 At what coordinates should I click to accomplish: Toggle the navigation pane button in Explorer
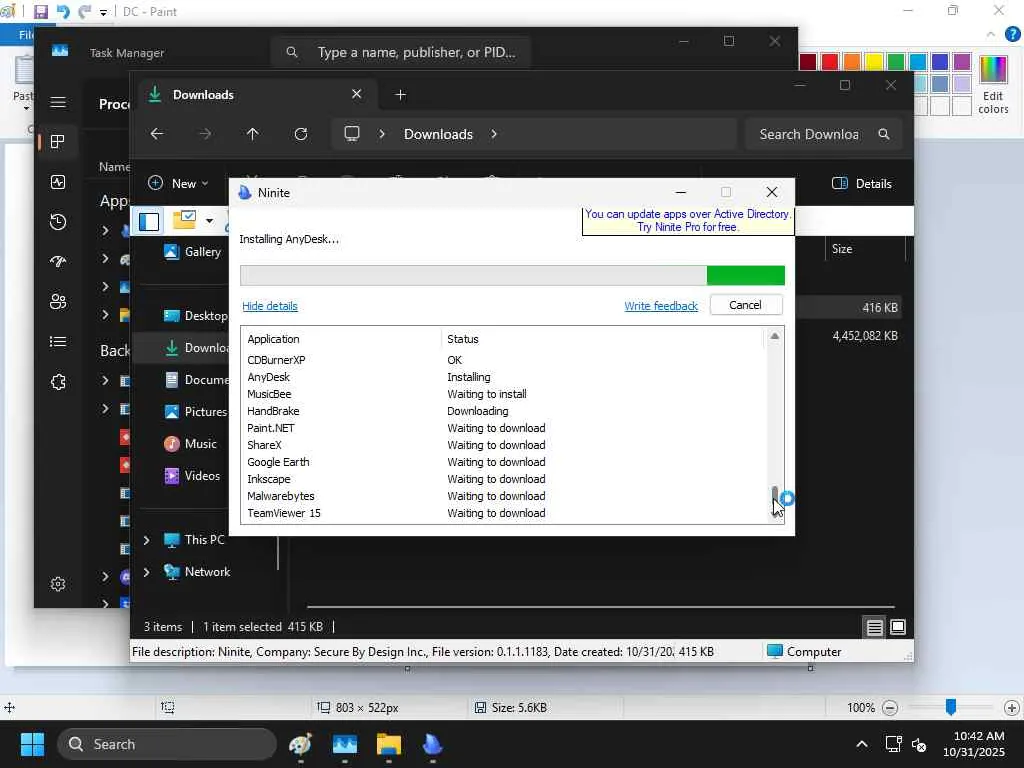coord(149,221)
